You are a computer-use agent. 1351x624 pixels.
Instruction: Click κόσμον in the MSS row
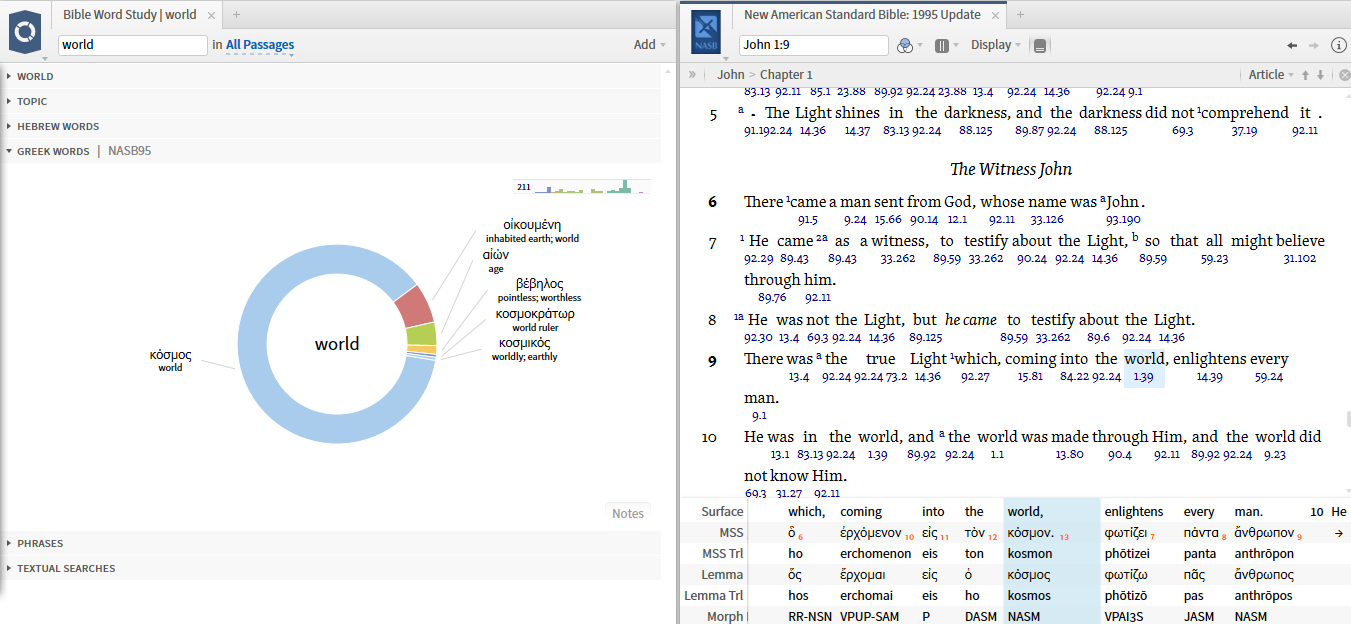pos(1030,533)
